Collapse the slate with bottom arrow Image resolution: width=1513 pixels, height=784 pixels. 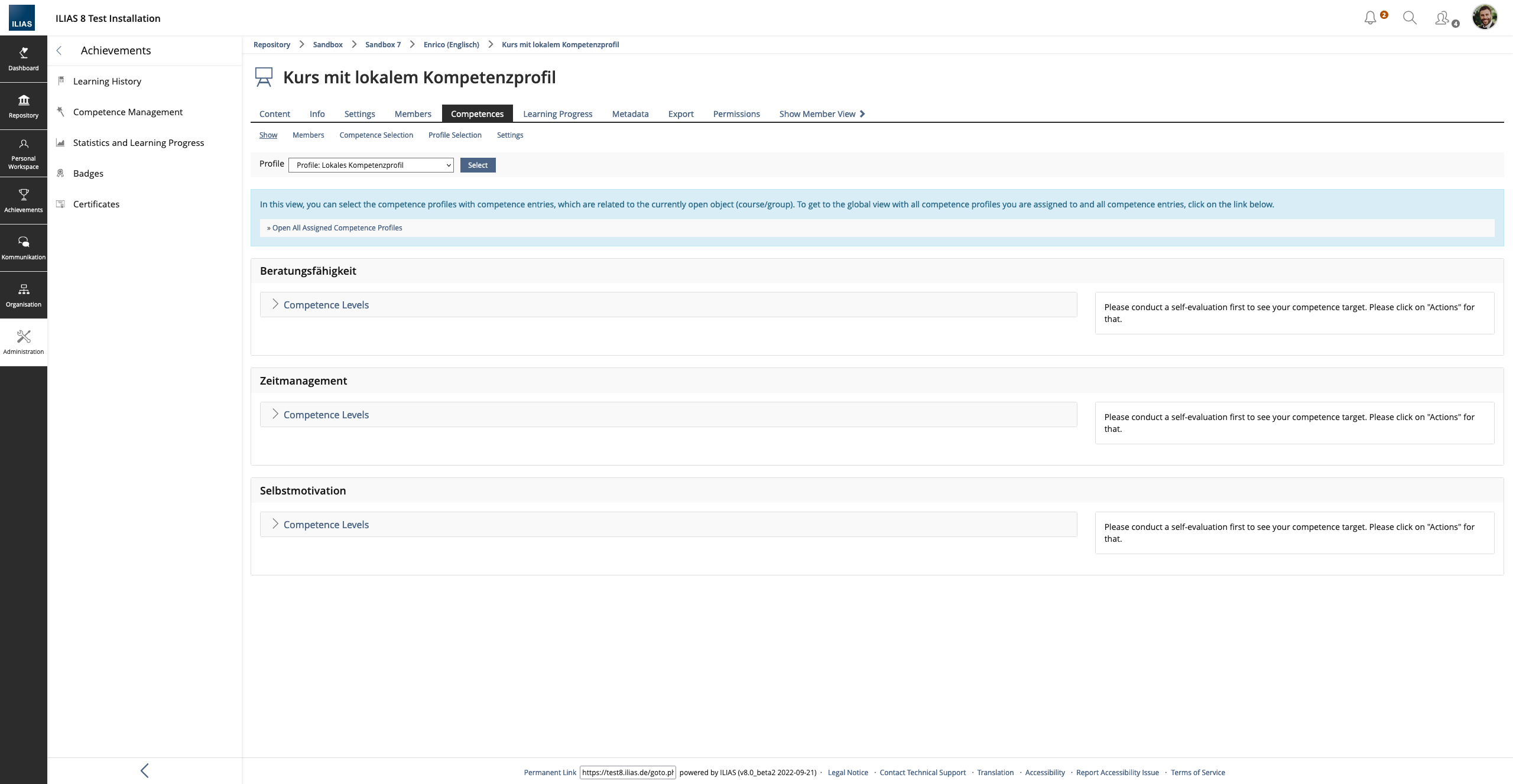145,770
